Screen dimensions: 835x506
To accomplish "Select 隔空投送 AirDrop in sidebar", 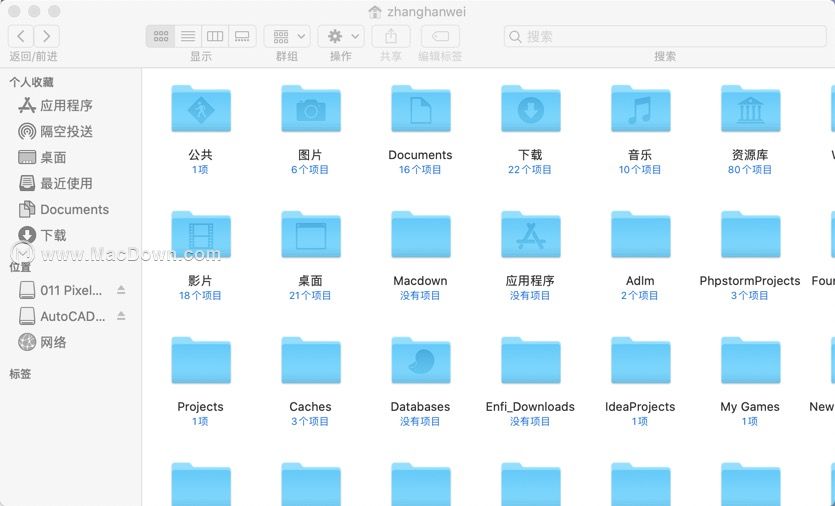I will click(56, 131).
